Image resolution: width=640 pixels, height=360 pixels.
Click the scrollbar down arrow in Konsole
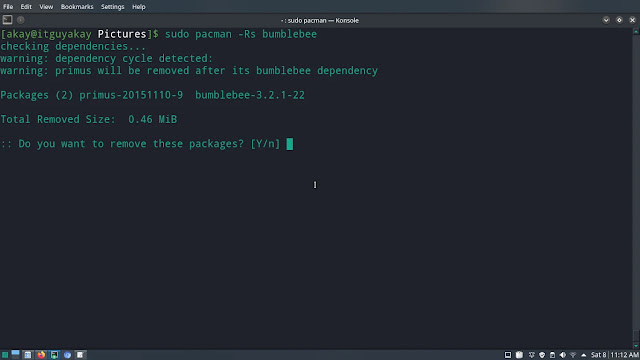pos(636,345)
